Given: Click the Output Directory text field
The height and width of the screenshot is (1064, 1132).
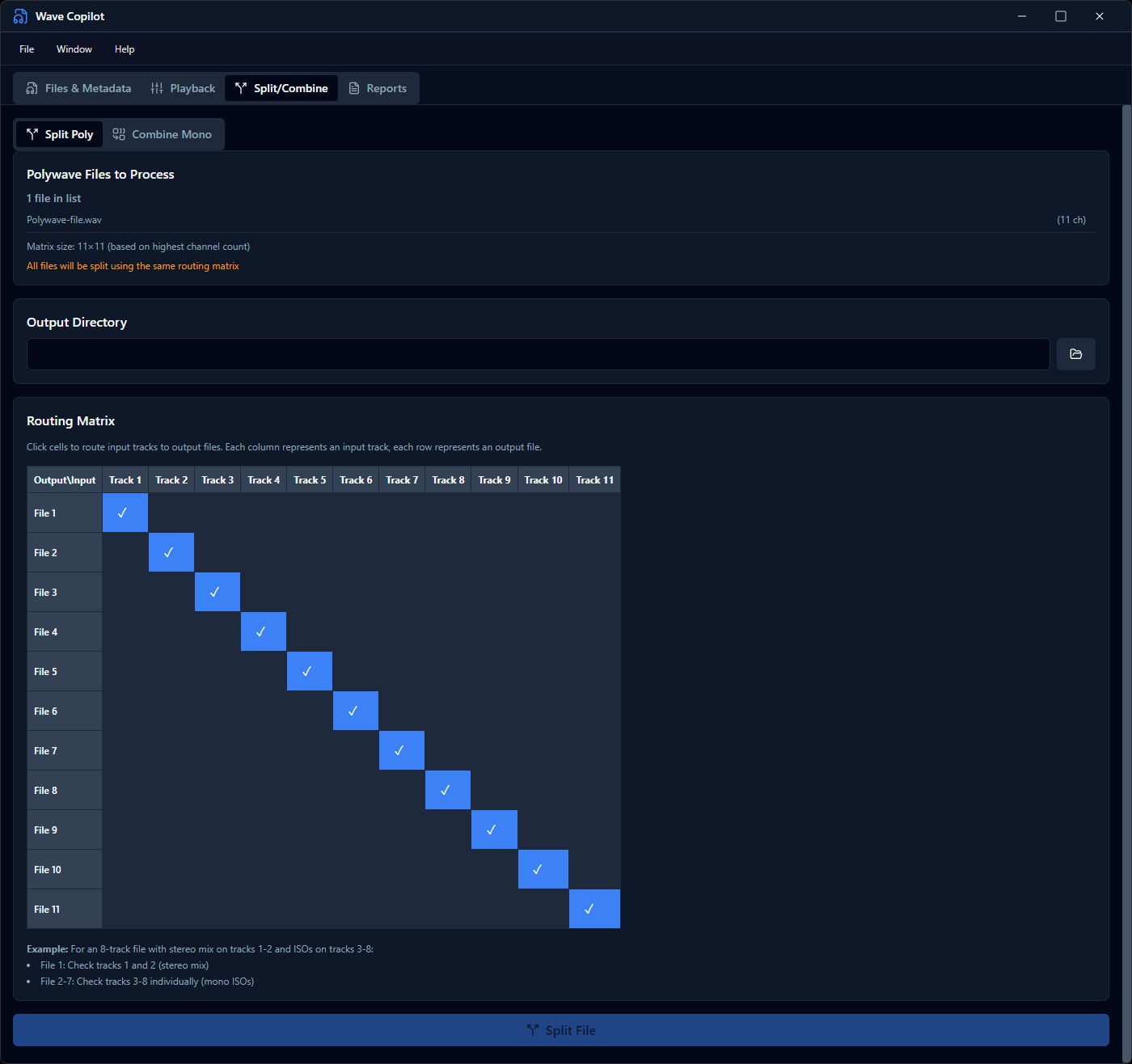Looking at the screenshot, I should coord(538,354).
